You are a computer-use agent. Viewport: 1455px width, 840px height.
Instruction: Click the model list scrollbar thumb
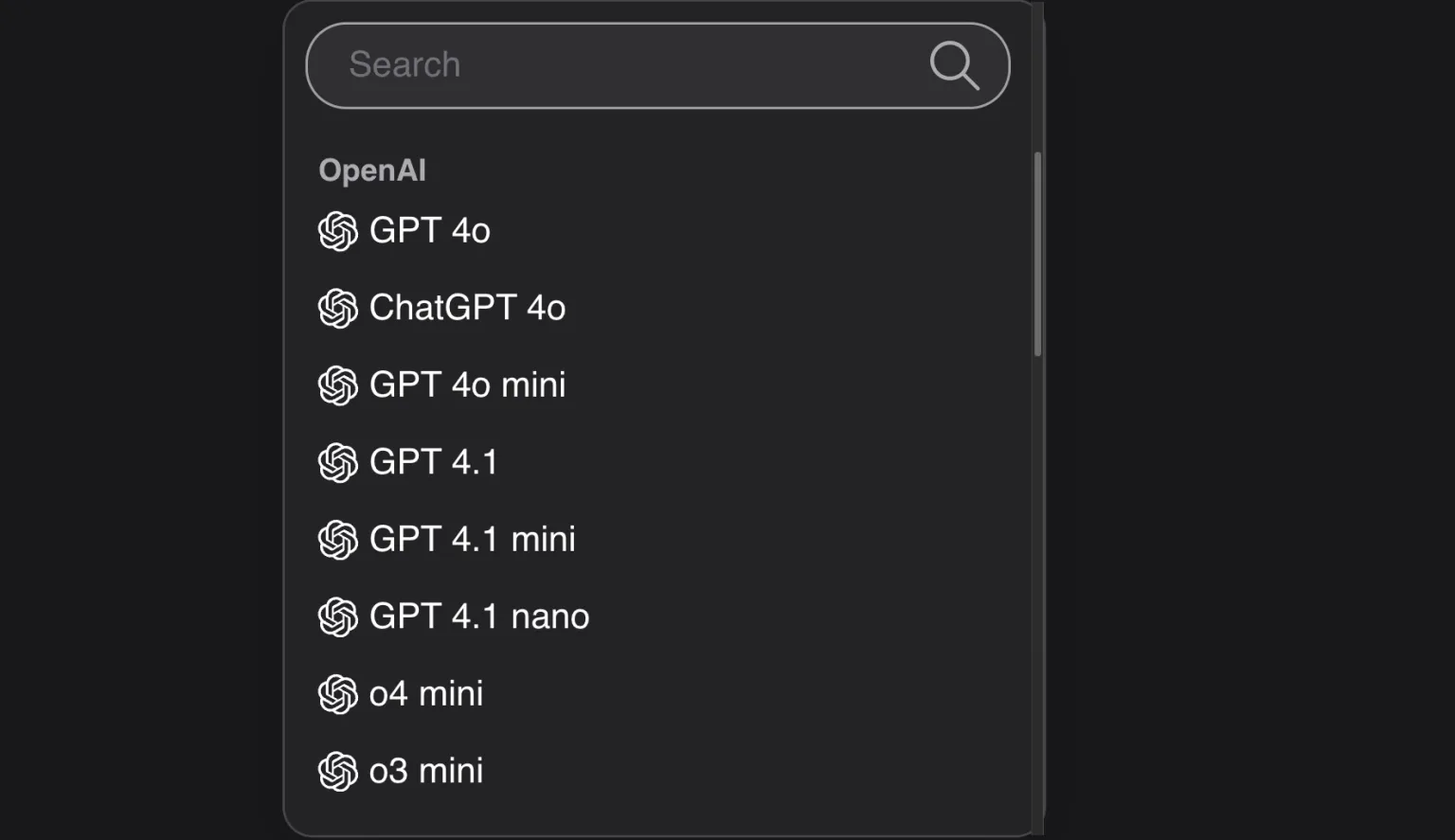(x=1038, y=254)
